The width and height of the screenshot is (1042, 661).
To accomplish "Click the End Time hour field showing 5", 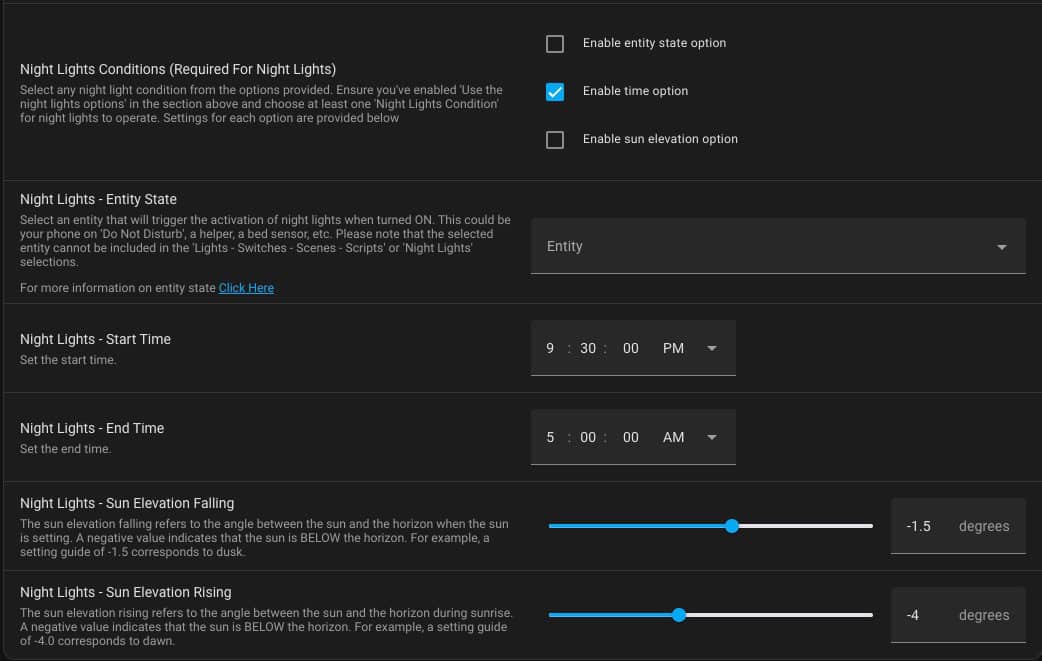I will (550, 438).
